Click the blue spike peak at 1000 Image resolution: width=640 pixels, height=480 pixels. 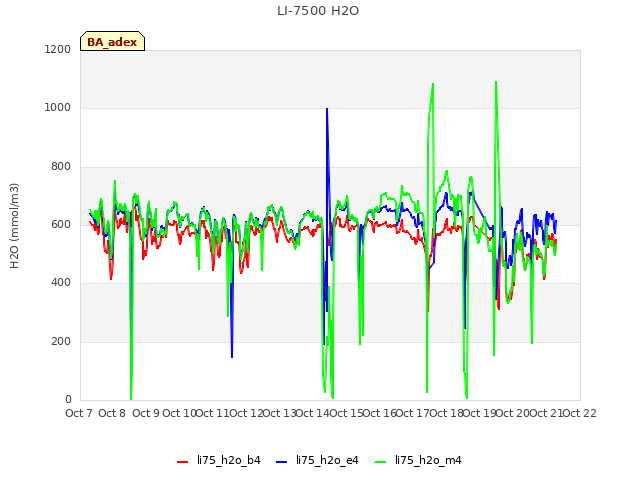coord(327,109)
